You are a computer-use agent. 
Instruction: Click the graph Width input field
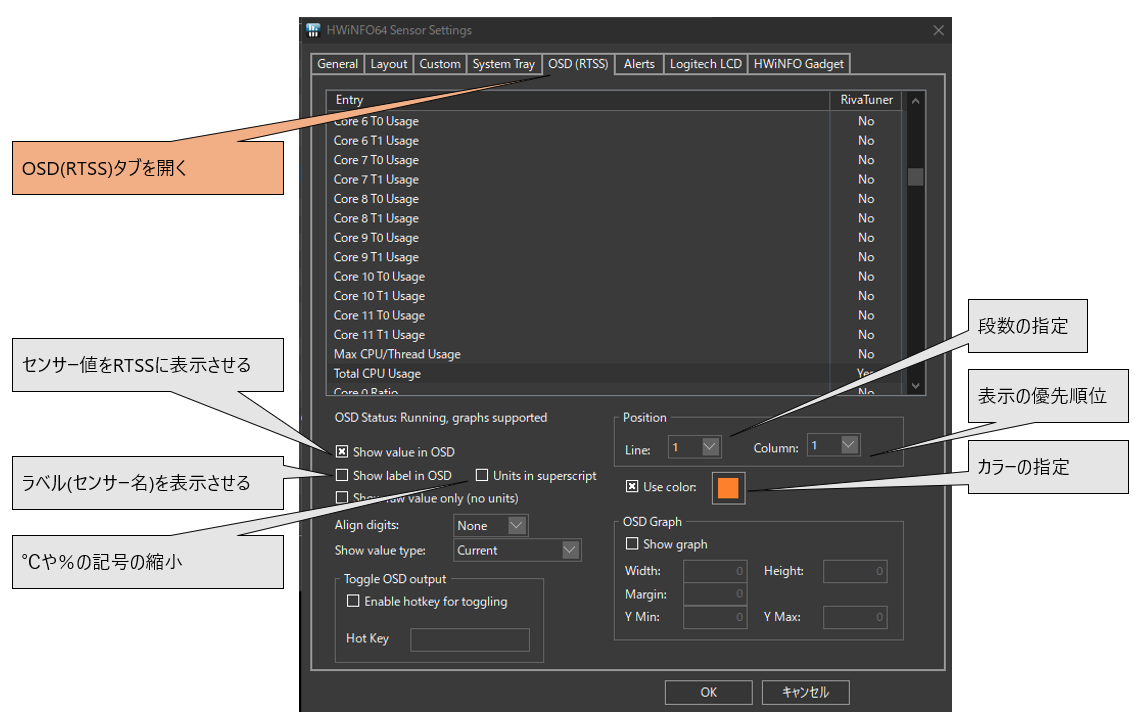click(x=715, y=571)
